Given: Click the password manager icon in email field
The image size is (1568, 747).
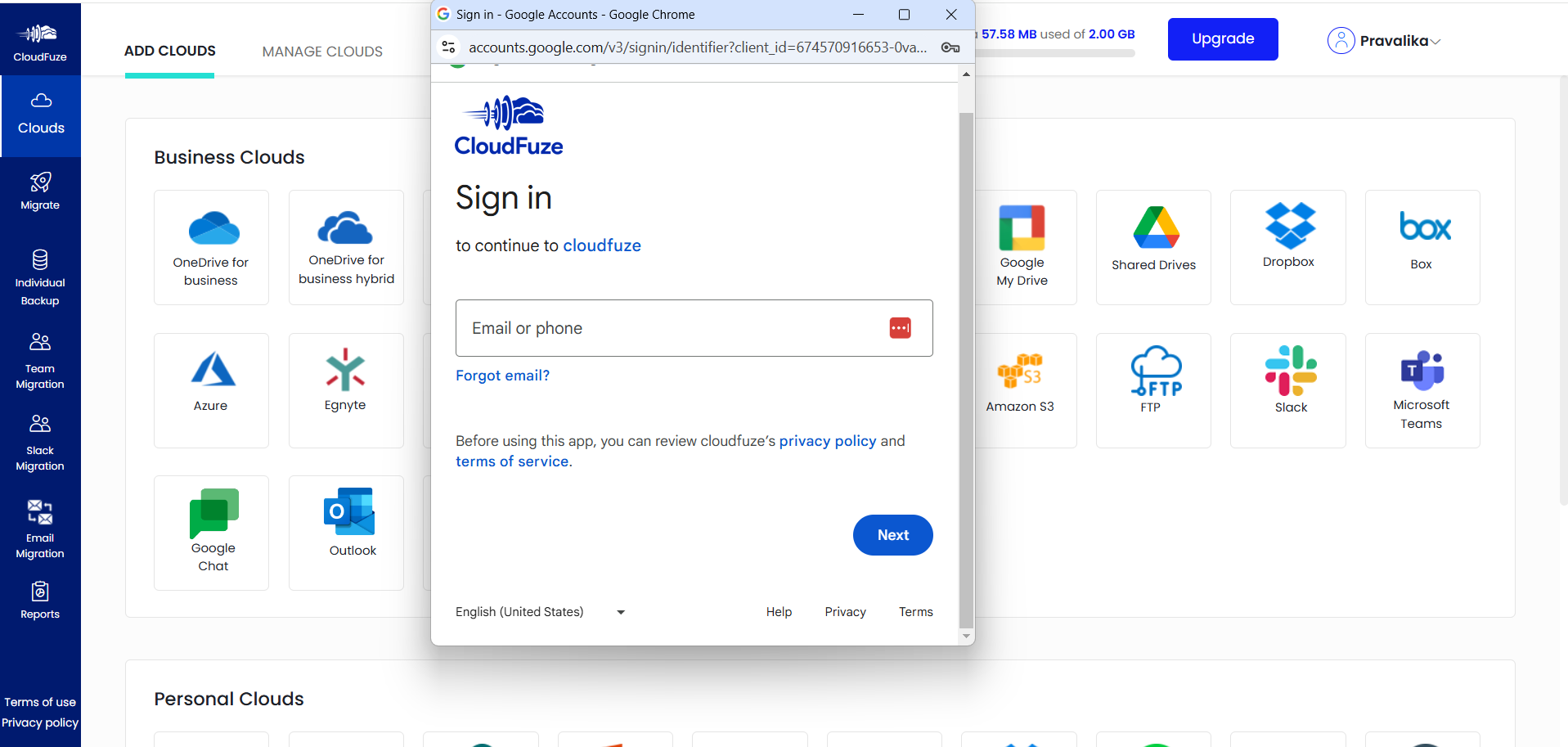Looking at the screenshot, I should tap(900, 328).
